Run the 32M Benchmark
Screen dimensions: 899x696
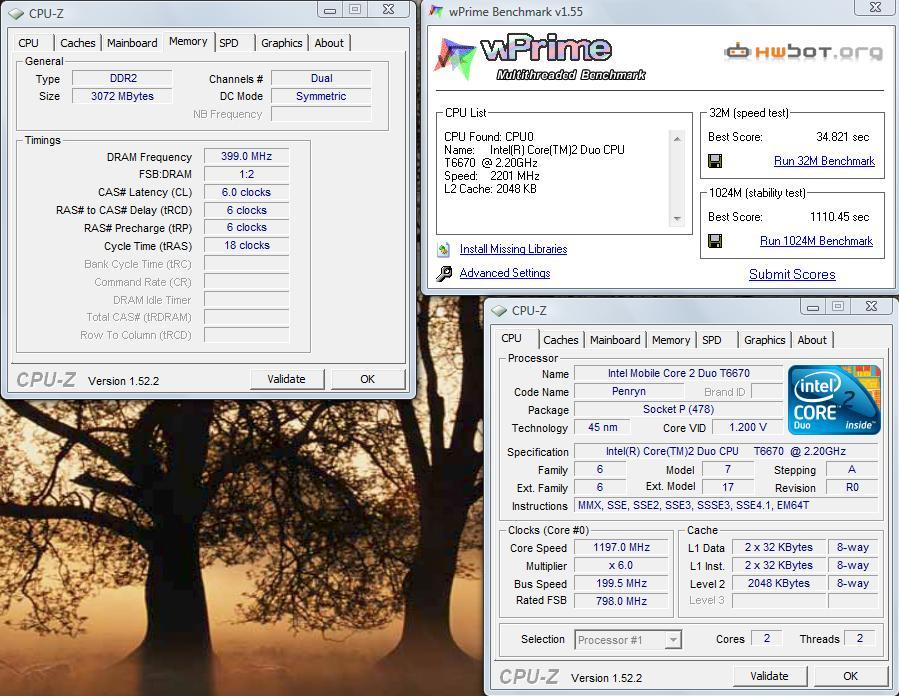tap(824, 161)
